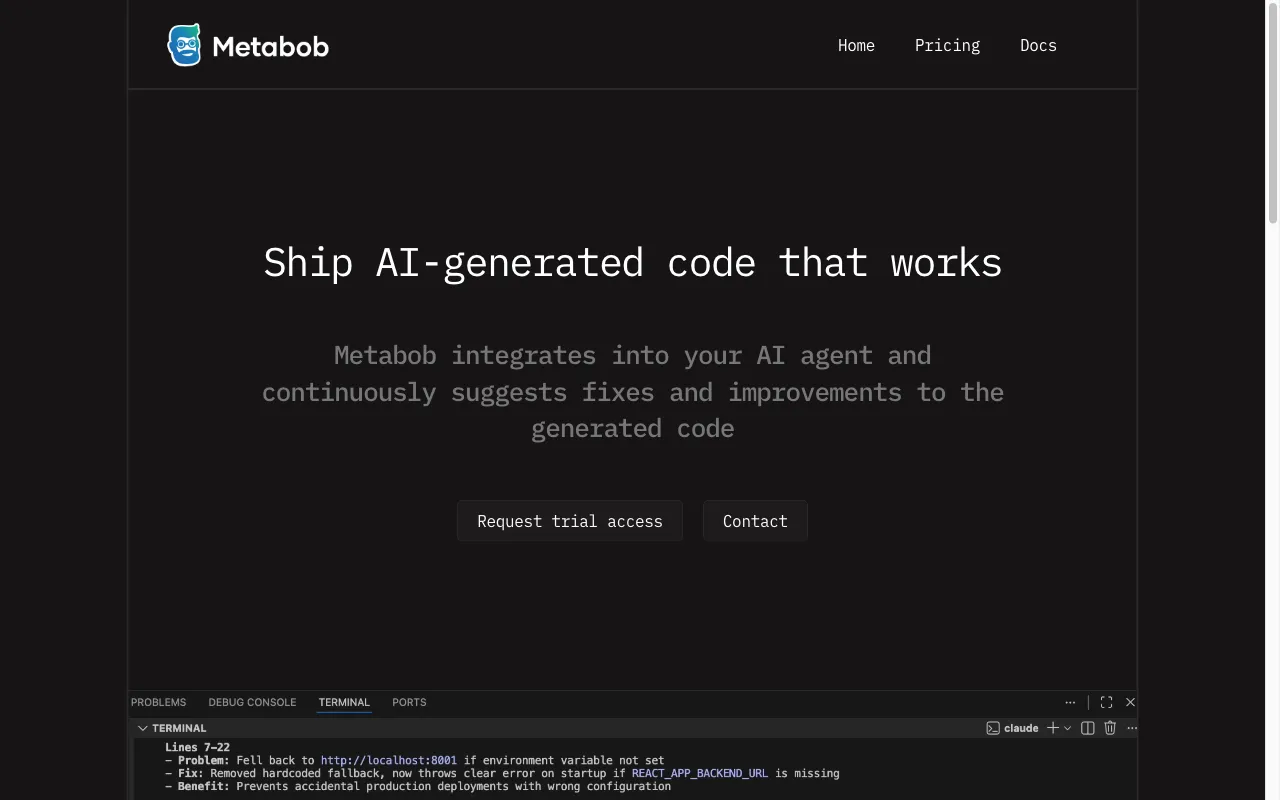Click REACT_APP_BACKEND_URL text in terminal
The image size is (1280, 800).
point(700,773)
